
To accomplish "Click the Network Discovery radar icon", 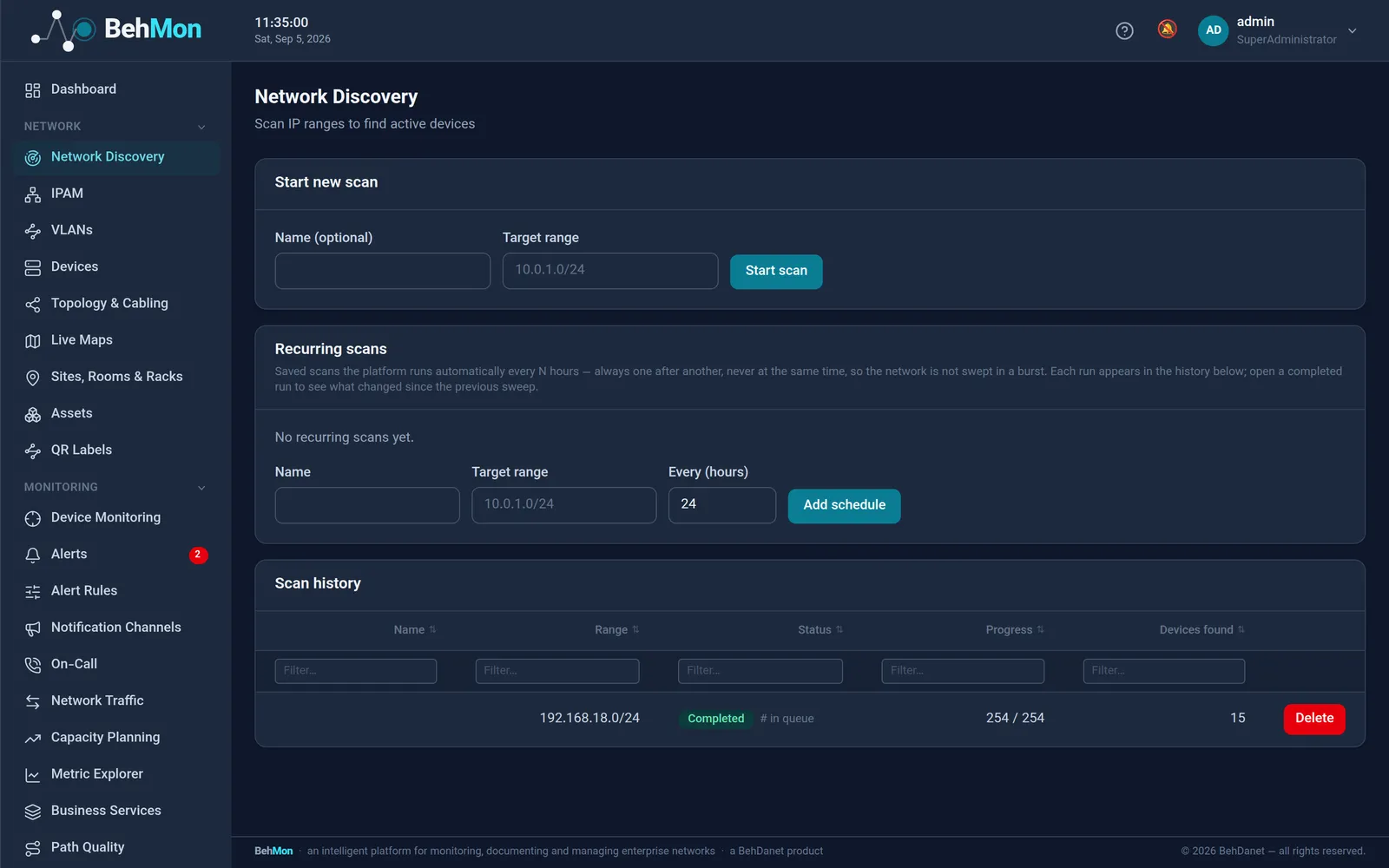I will pos(33,158).
